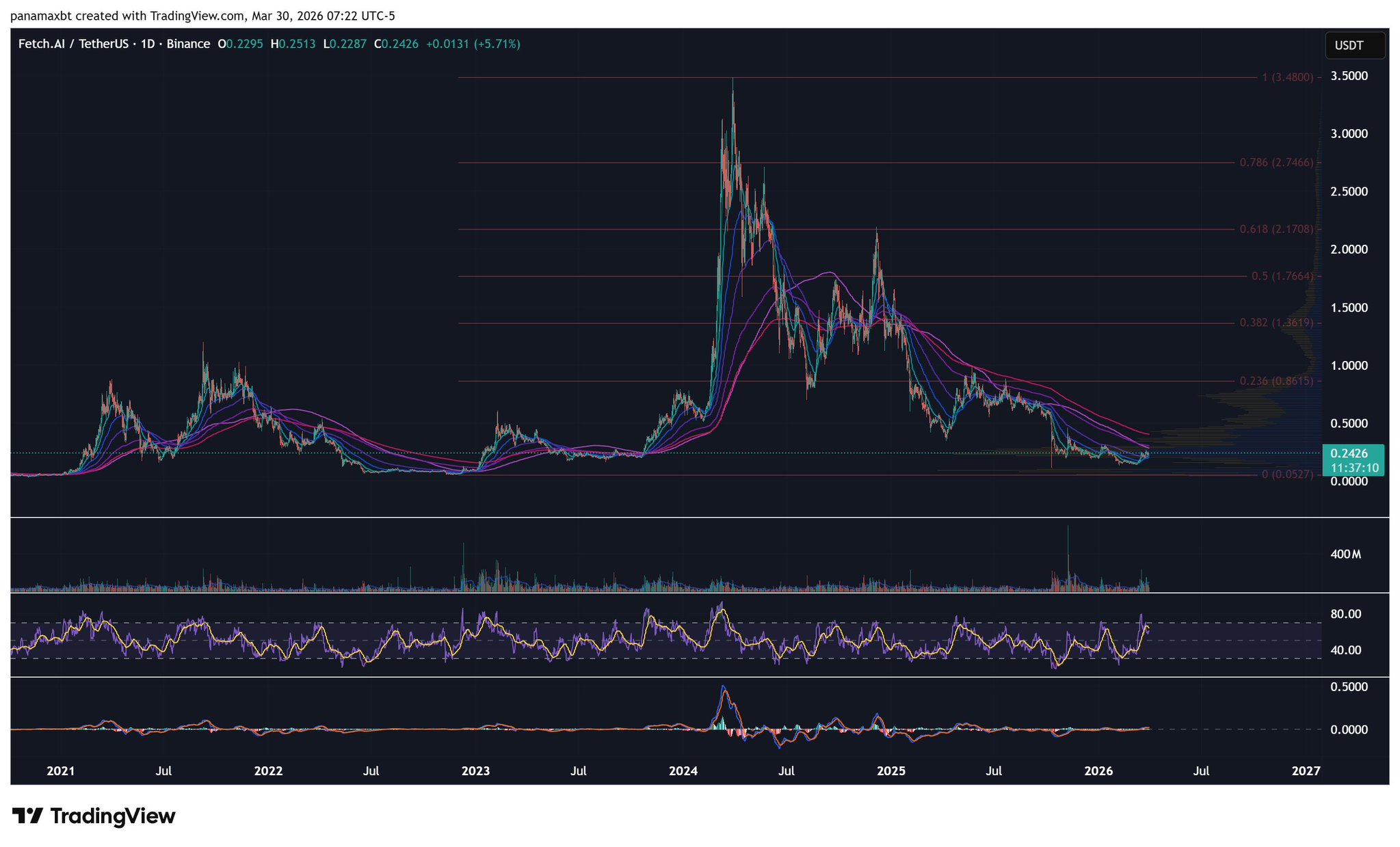The image size is (1400, 847).
Task: Click the 2026 label on the time axis
Action: tap(1098, 771)
